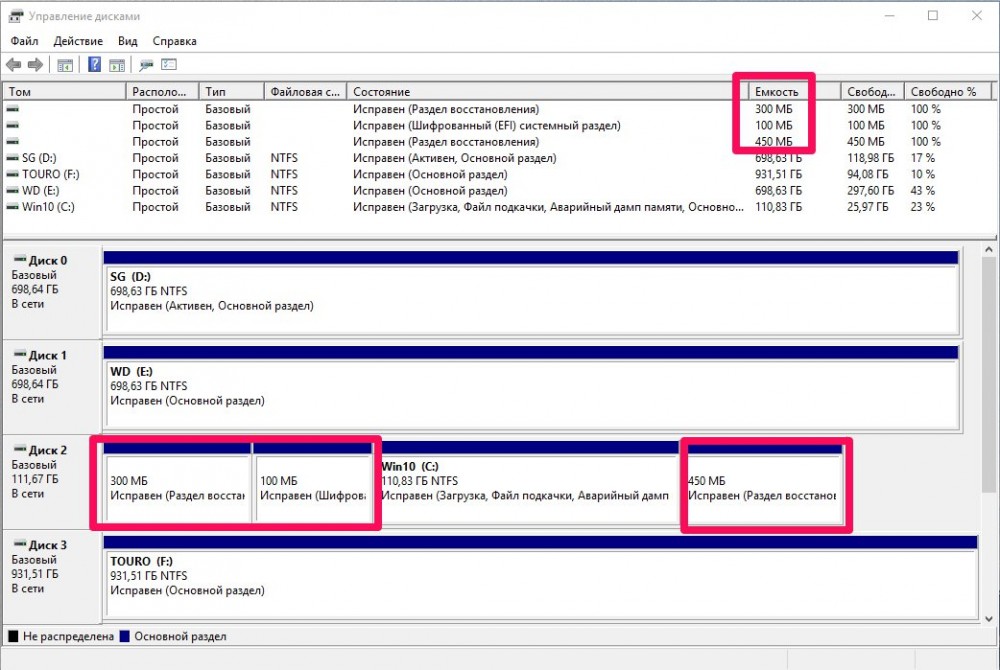
Task: Click the 17 % free percentage cell
Action: [922, 158]
